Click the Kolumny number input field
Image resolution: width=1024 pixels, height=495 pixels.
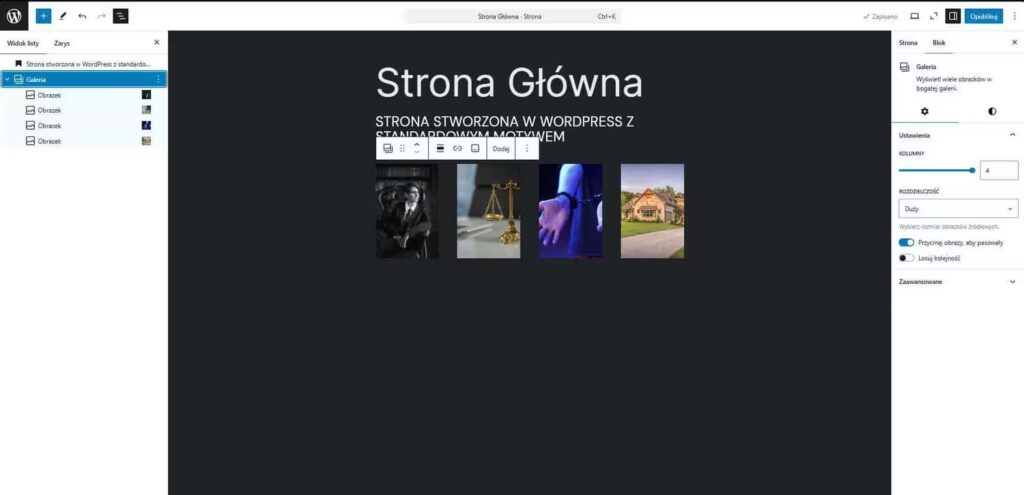(x=999, y=170)
